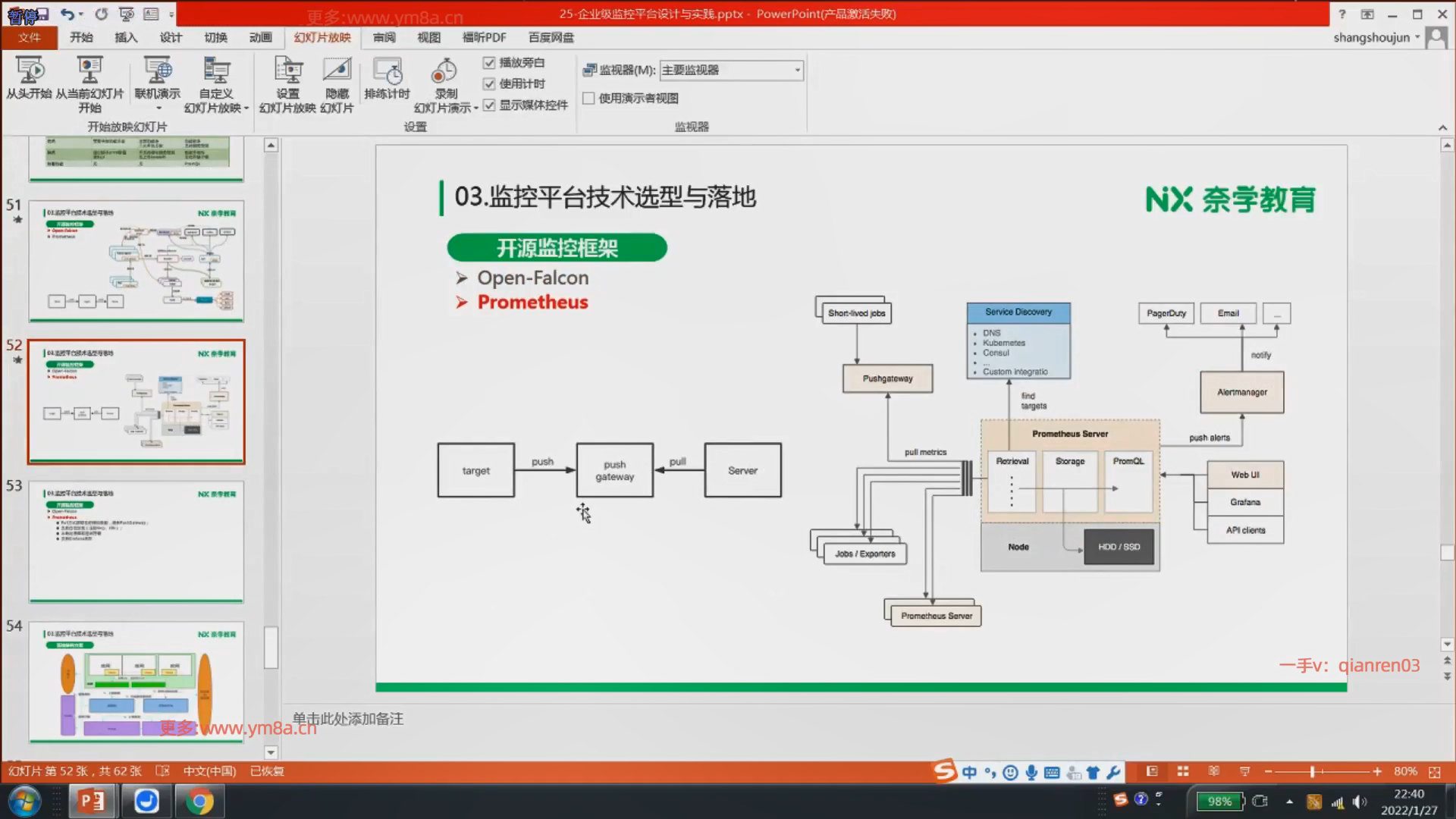
Task: Select slide 53 thumbnail
Action: (x=136, y=541)
